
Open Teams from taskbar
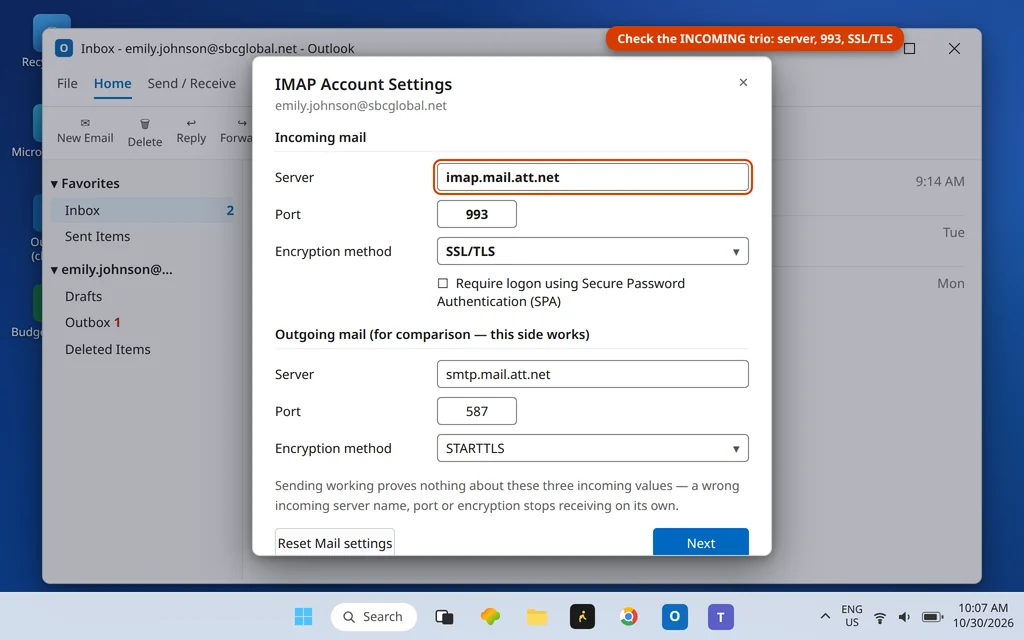click(x=721, y=616)
